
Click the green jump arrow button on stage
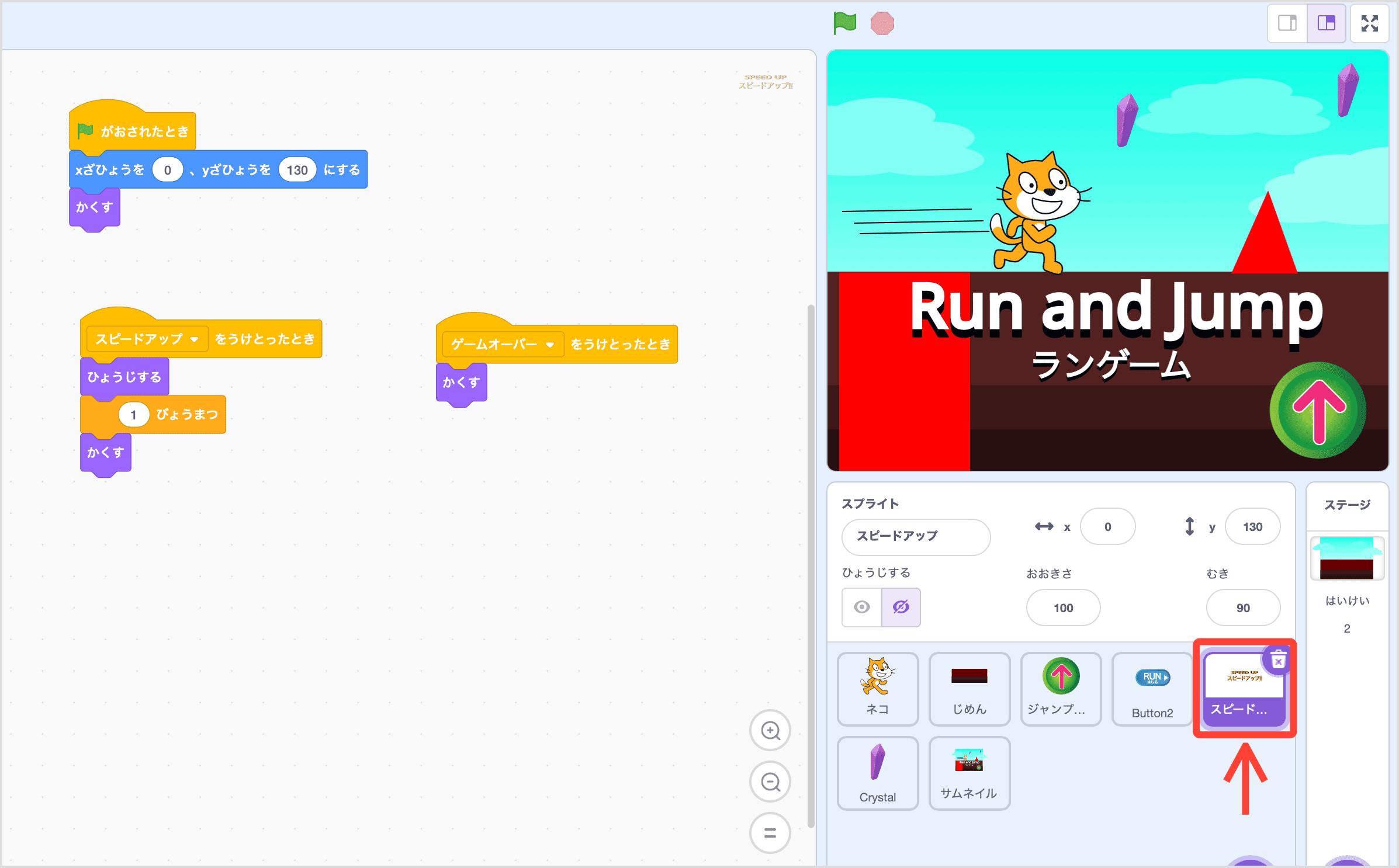coord(1318,411)
